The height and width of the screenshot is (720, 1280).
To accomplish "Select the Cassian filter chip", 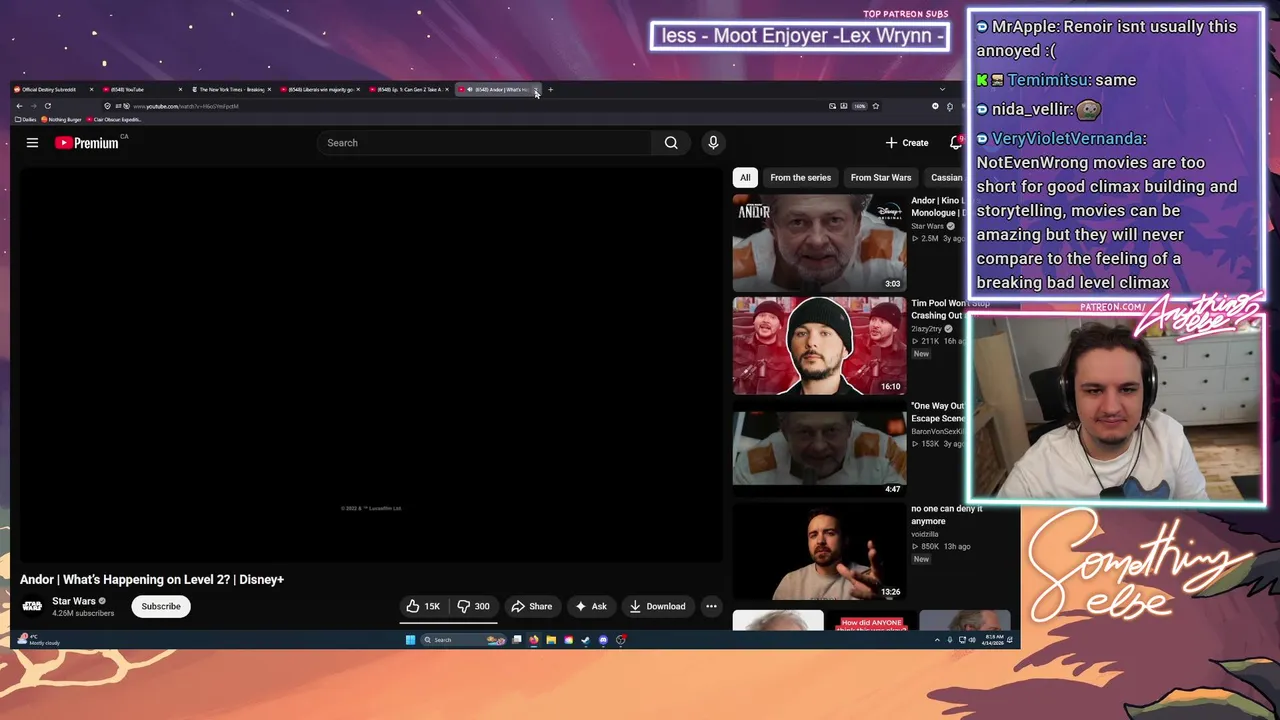I will point(946,177).
